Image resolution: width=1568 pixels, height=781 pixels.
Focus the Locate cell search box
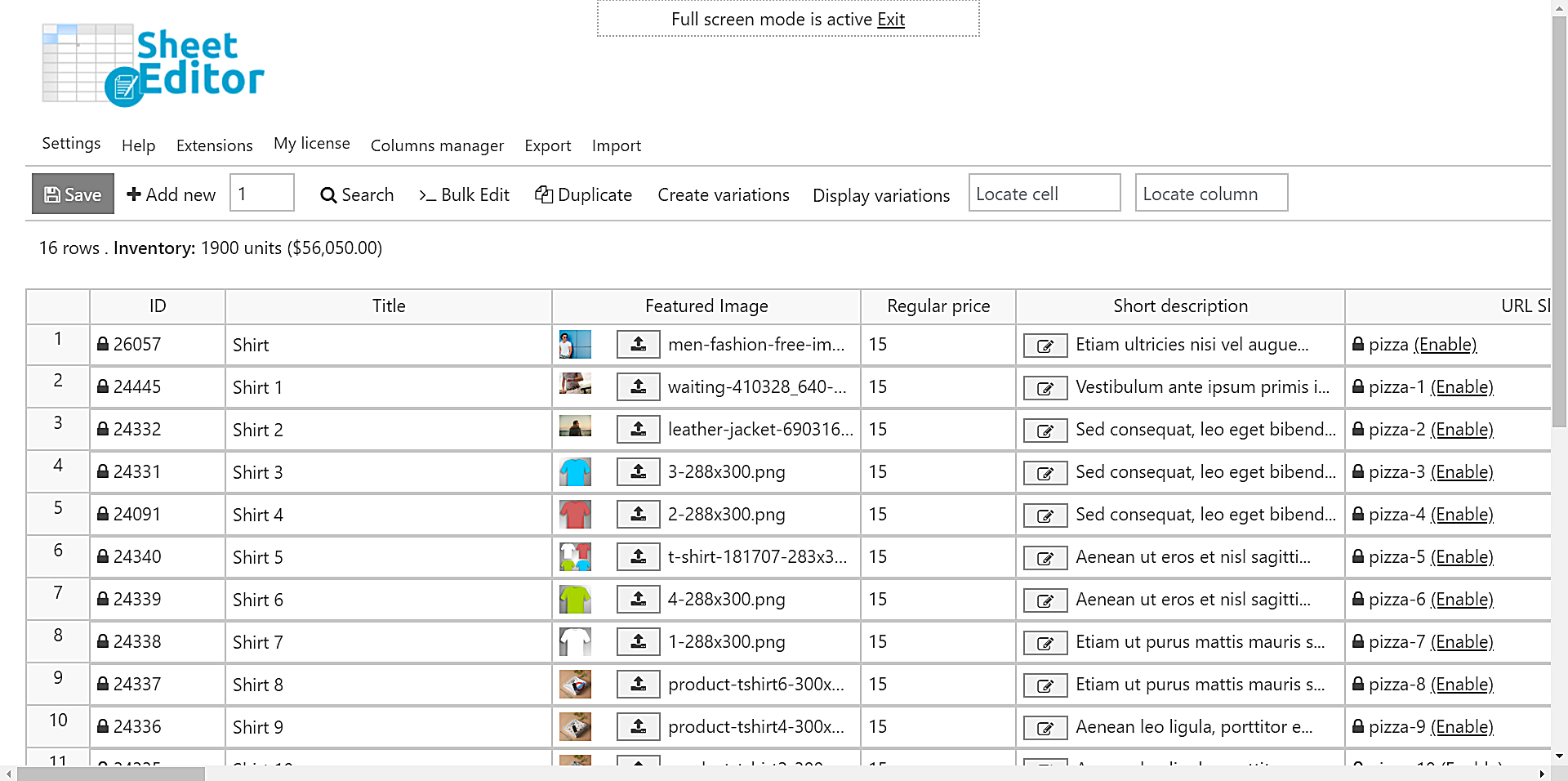[x=1044, y=194]
